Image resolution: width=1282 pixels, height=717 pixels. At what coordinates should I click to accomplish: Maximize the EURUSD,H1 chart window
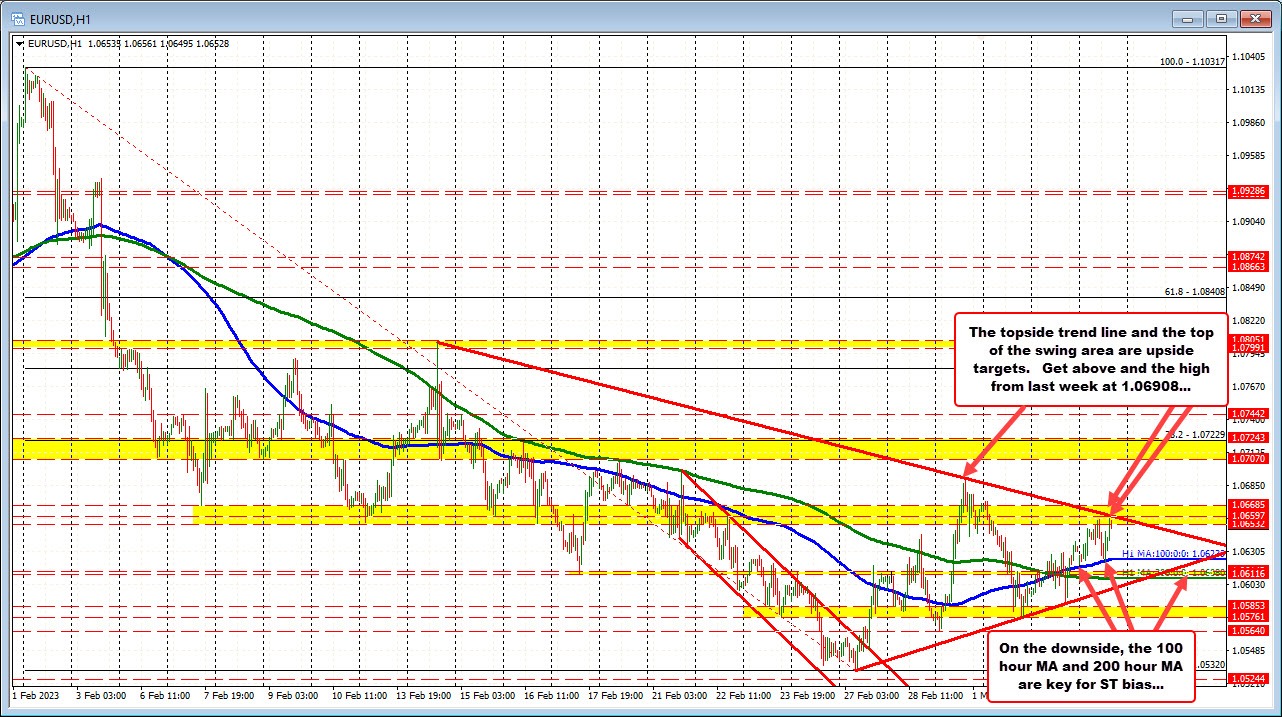point(1221,18)
